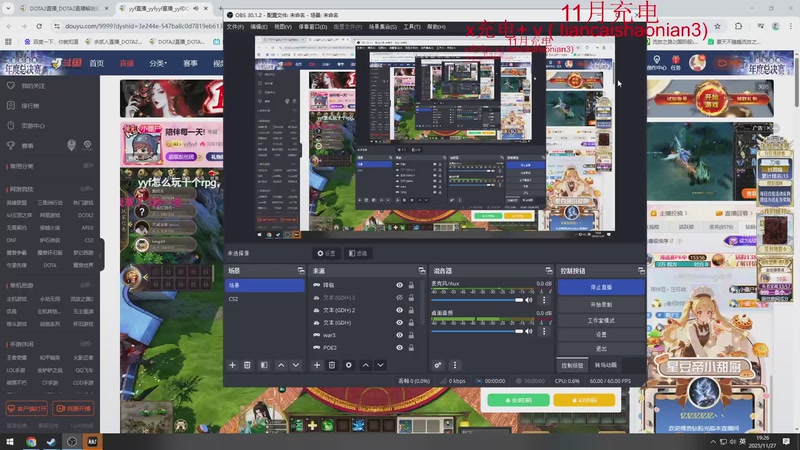This screenshot has height=450, width=800.
Task: Switch to 转场动画 tab in controls
Action: click(606, 365)
